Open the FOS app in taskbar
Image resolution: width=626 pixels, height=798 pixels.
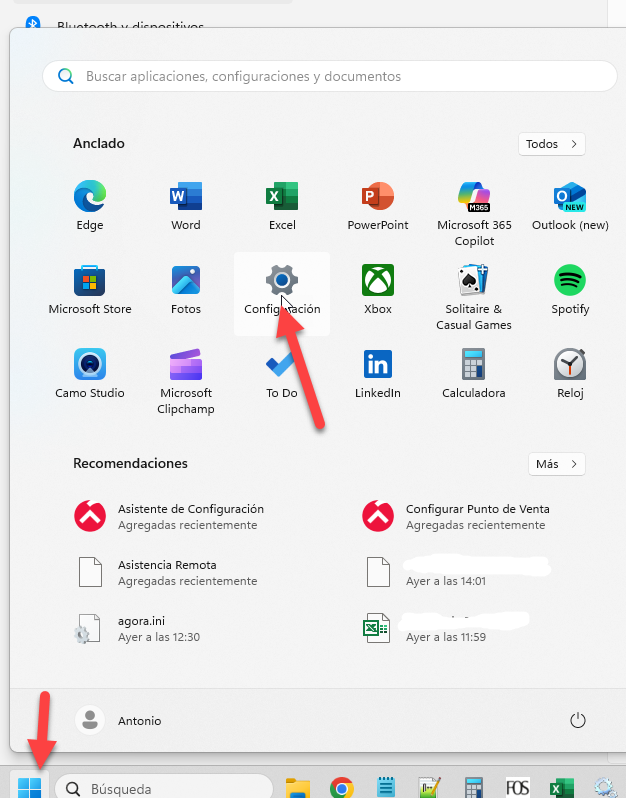pos(518,788)
